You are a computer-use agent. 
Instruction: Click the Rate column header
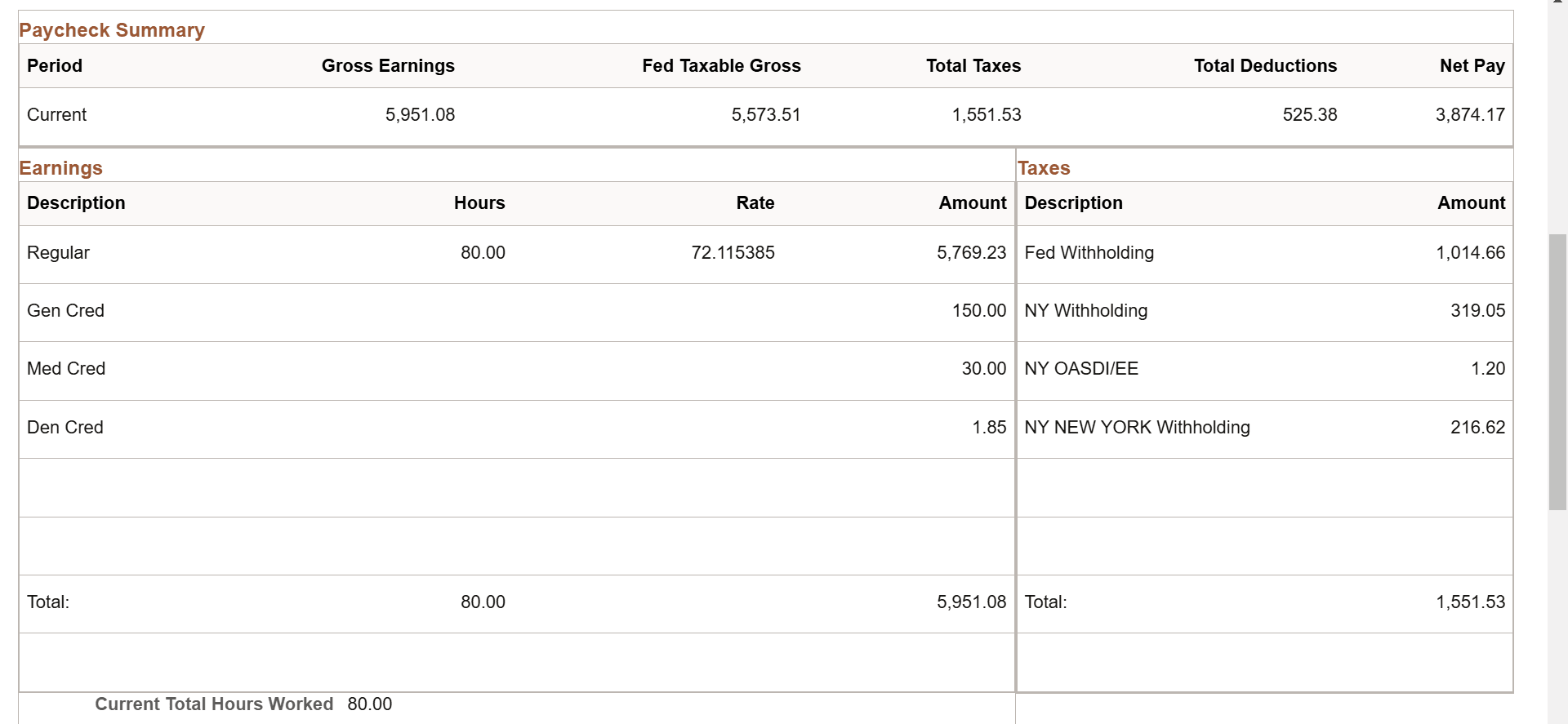755,203
